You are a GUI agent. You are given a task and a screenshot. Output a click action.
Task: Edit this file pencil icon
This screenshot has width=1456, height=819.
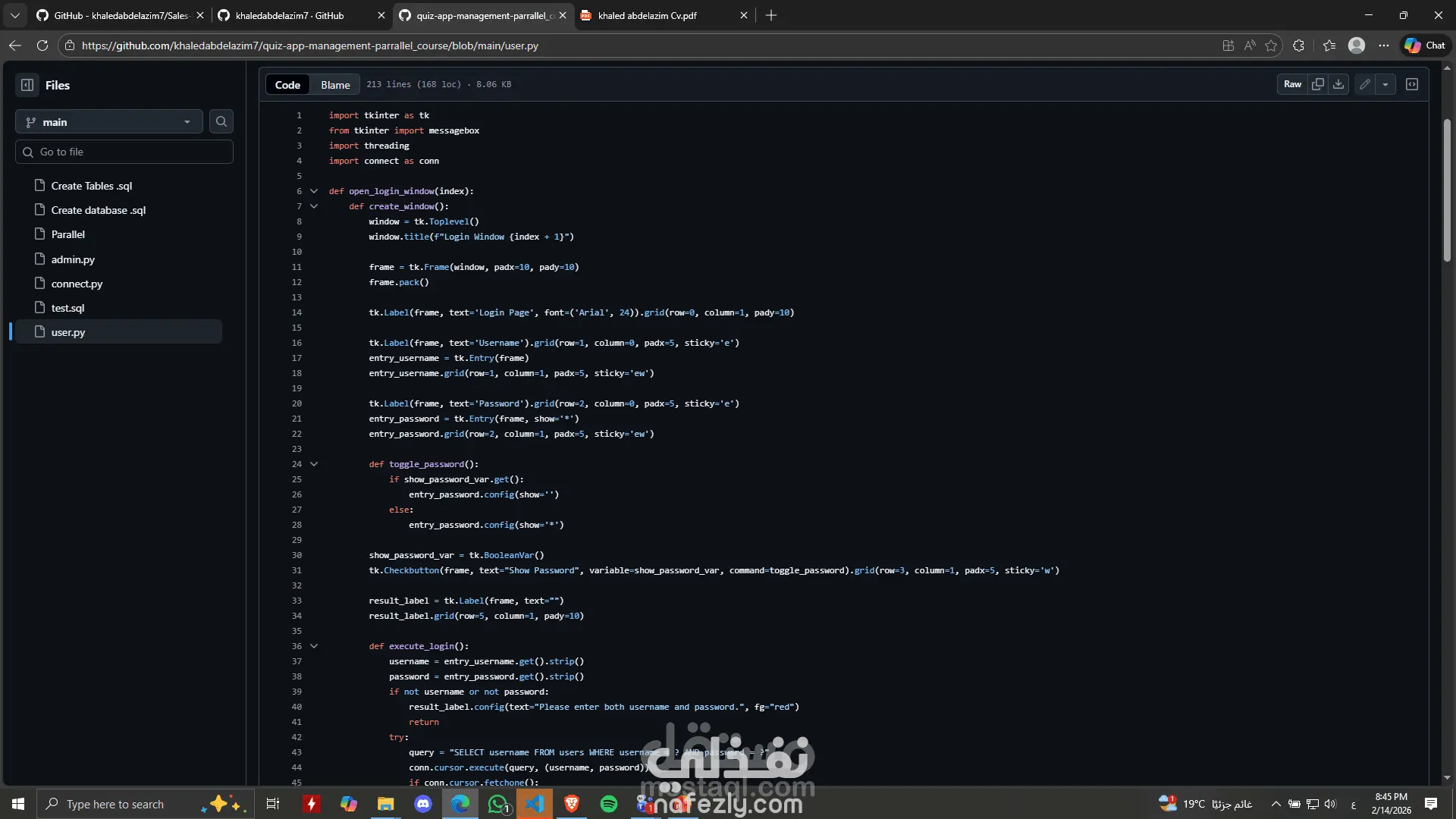pyautogui.click(x=1365, y=84)
